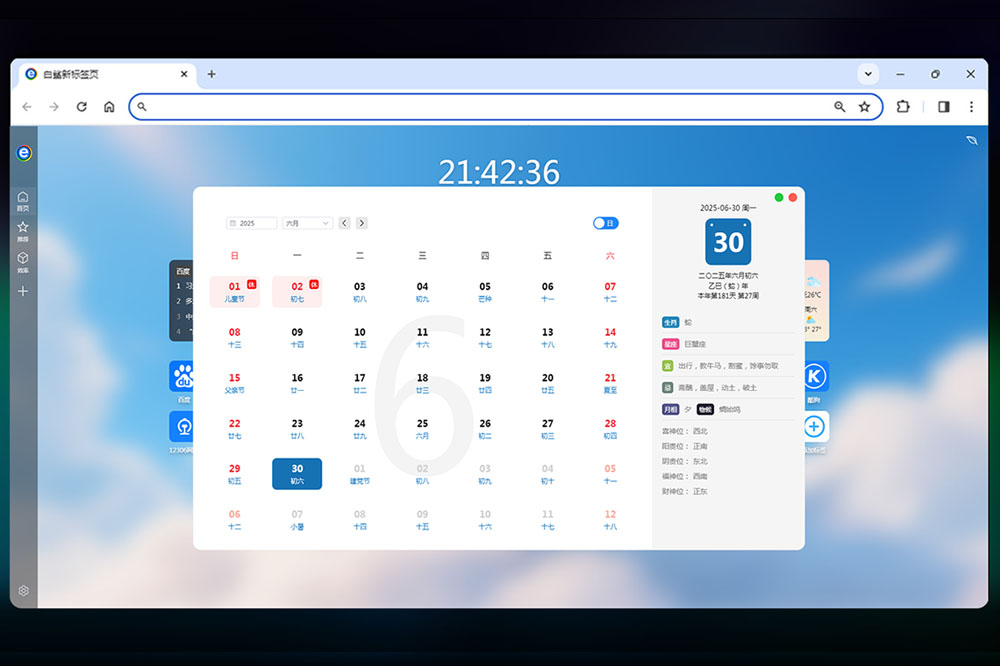Open the 2025 year picker field

tap(252, 223)
